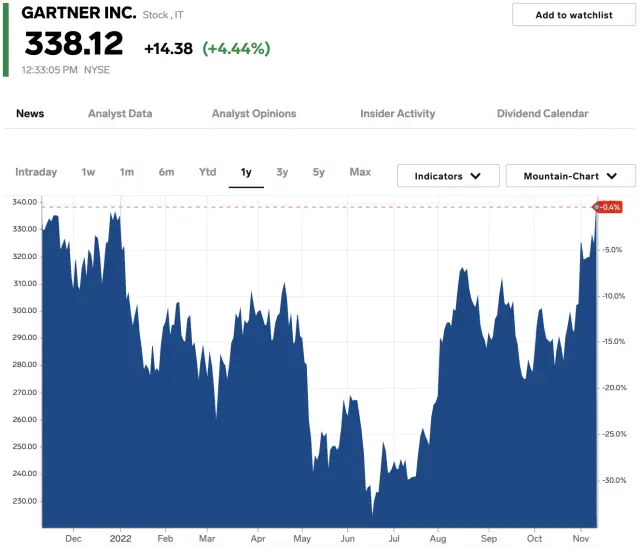View the Dividend Calendar tab
Image resolution: width=640 pixels, height=547 pixels.
click(x=542, y=114)
